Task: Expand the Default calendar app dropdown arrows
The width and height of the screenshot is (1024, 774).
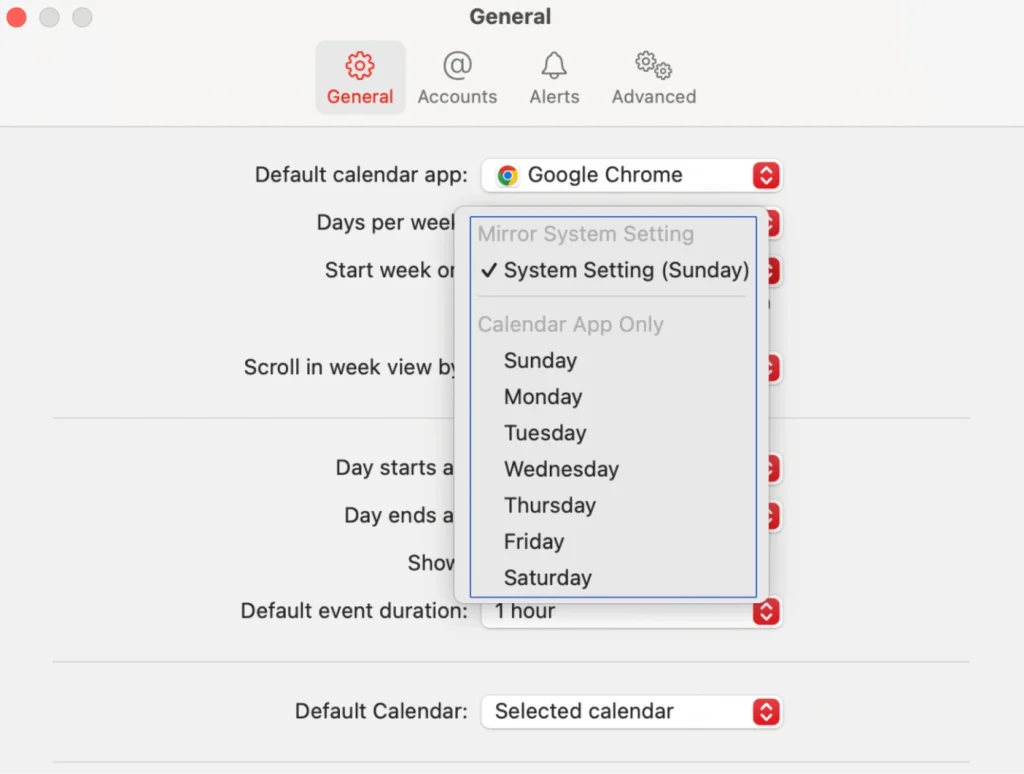Action: click(x=766, y=176)
